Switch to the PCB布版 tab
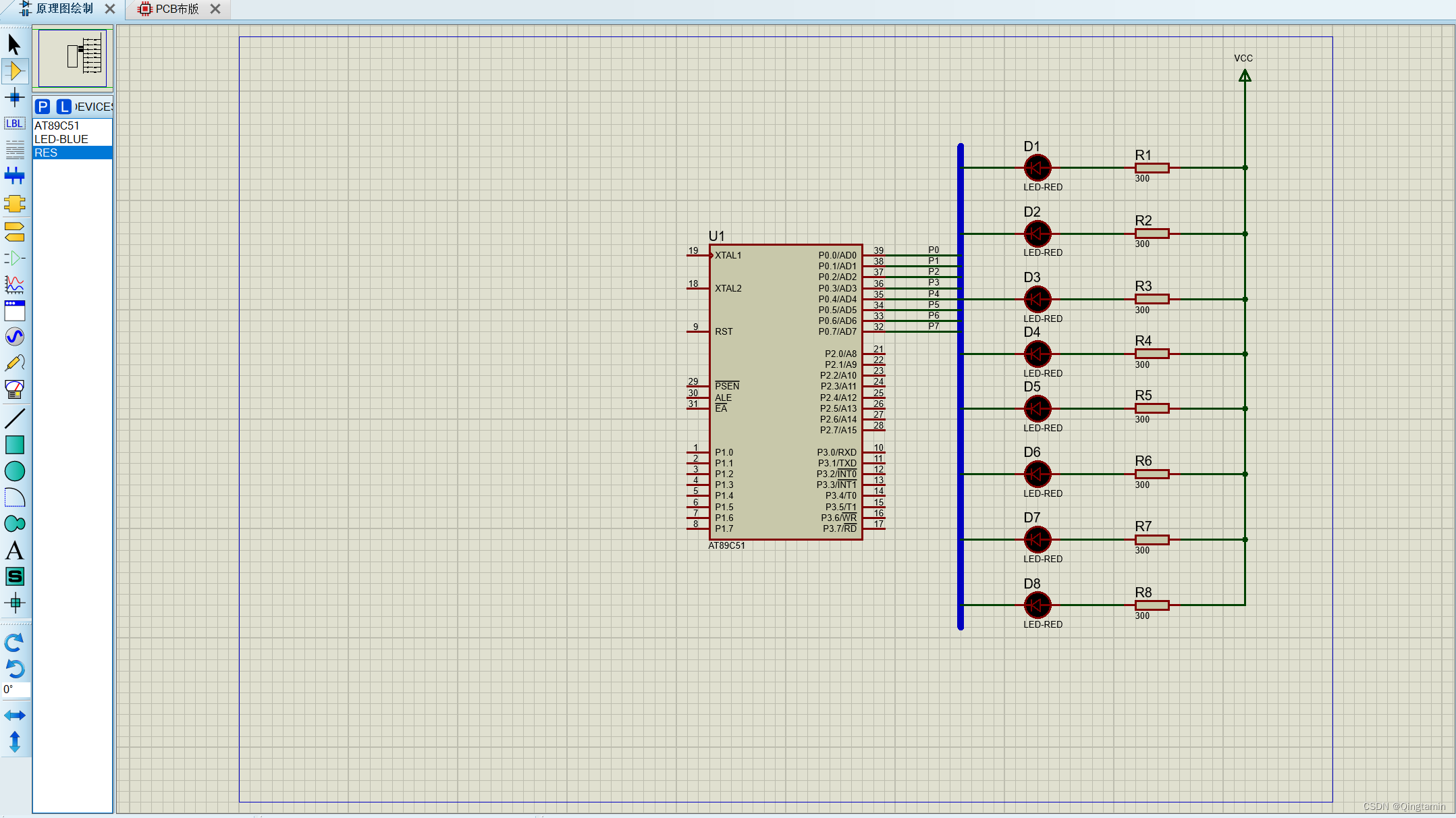The width and height of the screenshot is (1456, 818). coord(177,9)
